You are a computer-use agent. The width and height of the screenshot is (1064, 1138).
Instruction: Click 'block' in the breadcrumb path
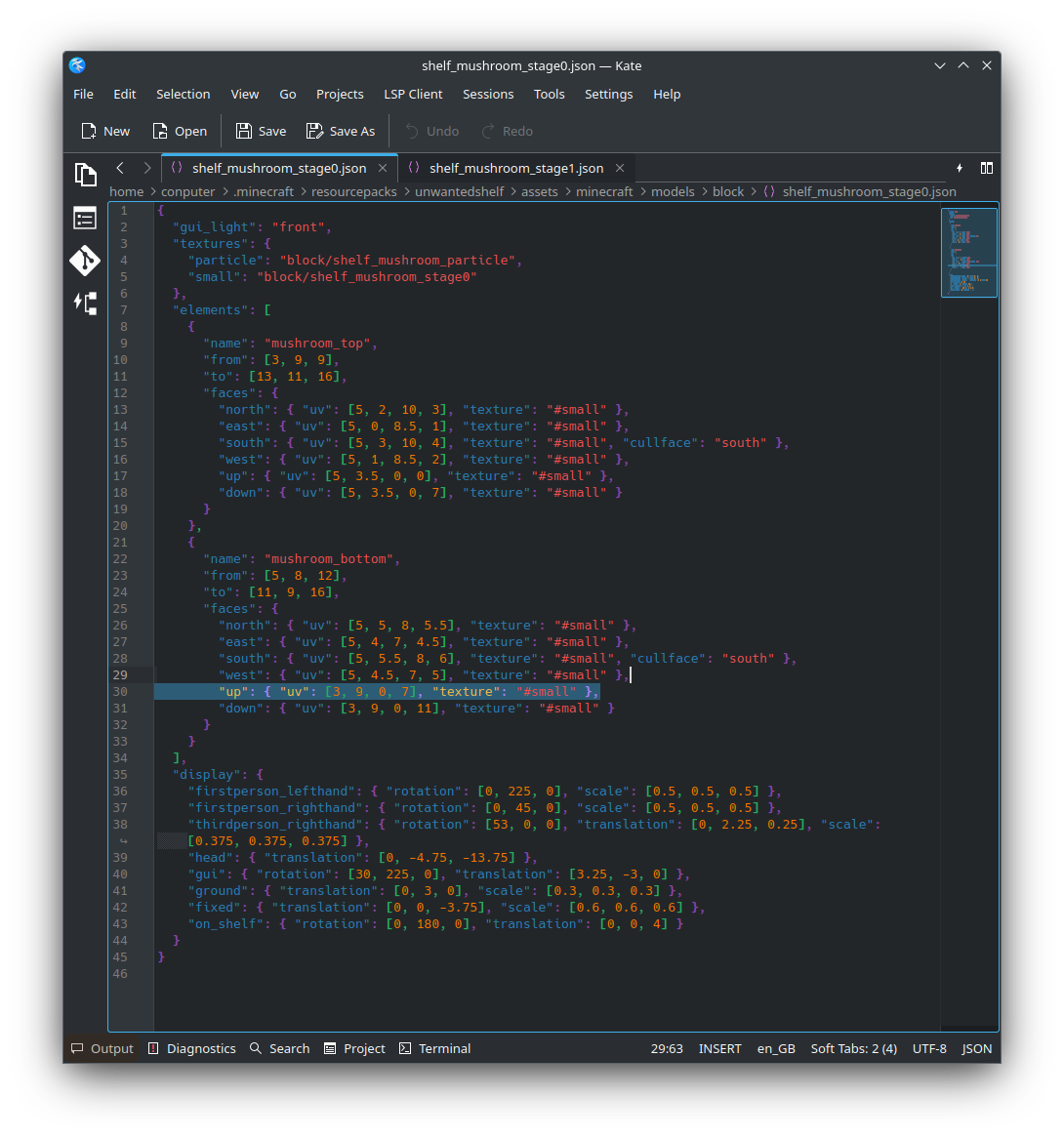(728, 191)
